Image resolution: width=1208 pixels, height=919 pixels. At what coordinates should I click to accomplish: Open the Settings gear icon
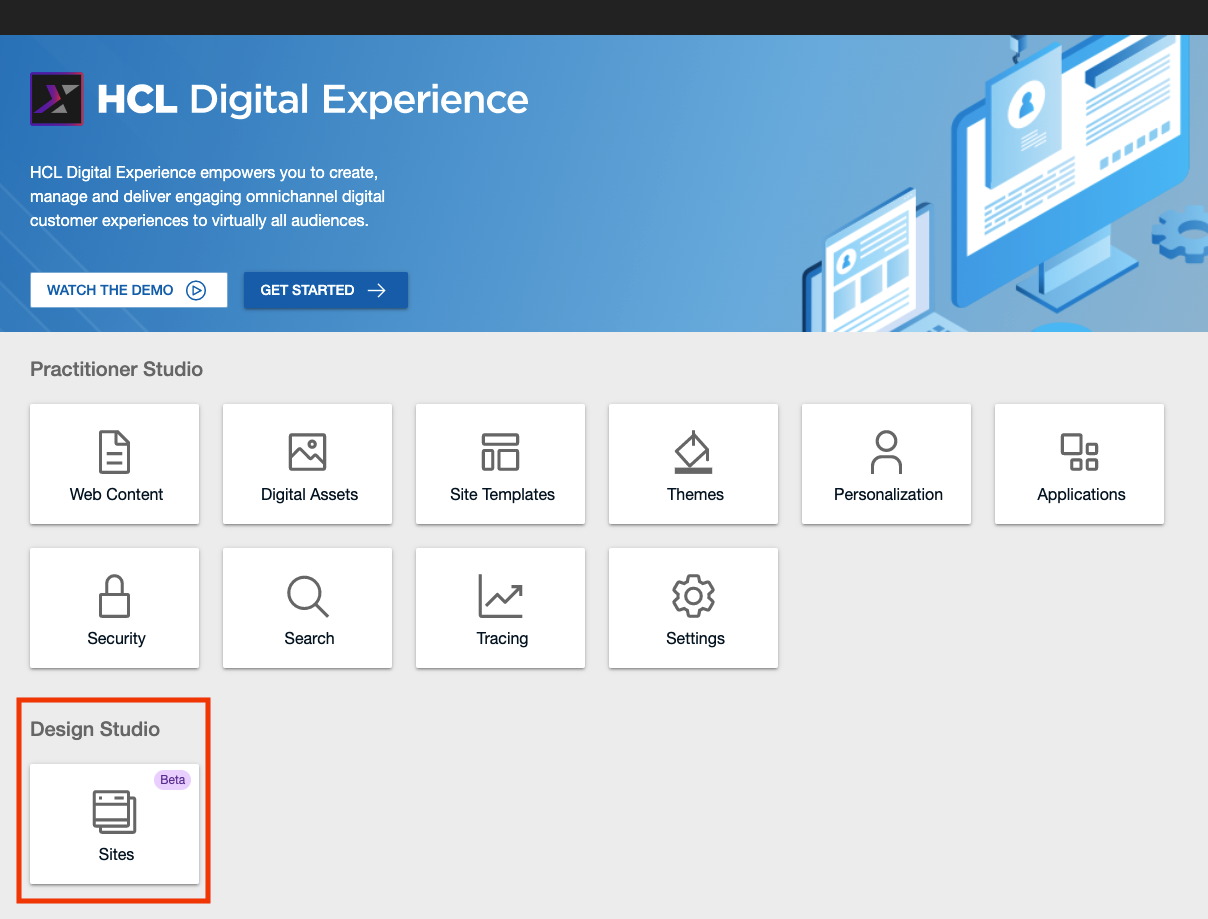[x=693, y=596]
